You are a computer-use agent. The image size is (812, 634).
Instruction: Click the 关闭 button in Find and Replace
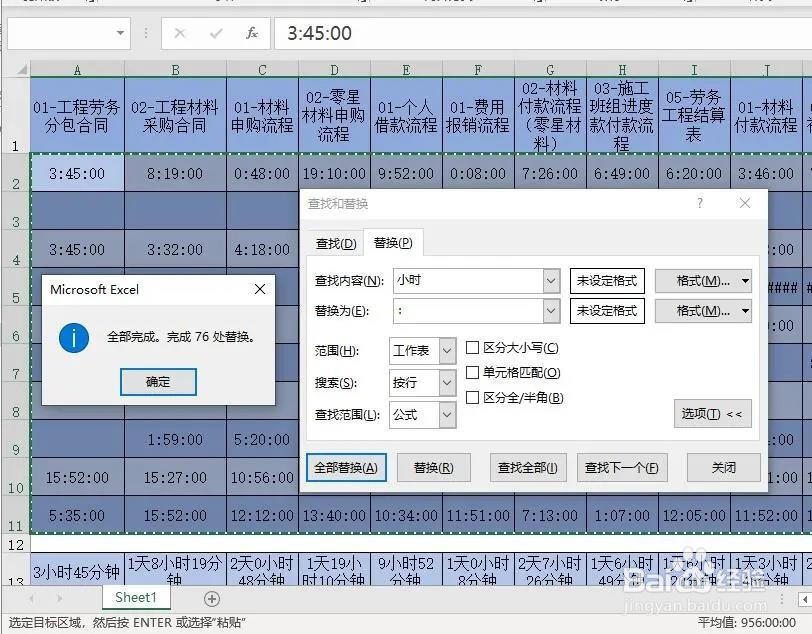click(x=723, y=468)
